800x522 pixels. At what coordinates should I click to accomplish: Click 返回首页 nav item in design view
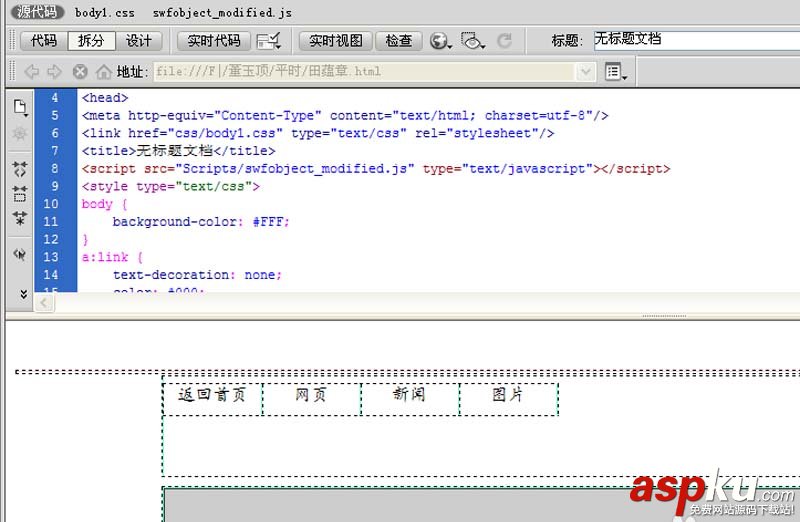212,394
